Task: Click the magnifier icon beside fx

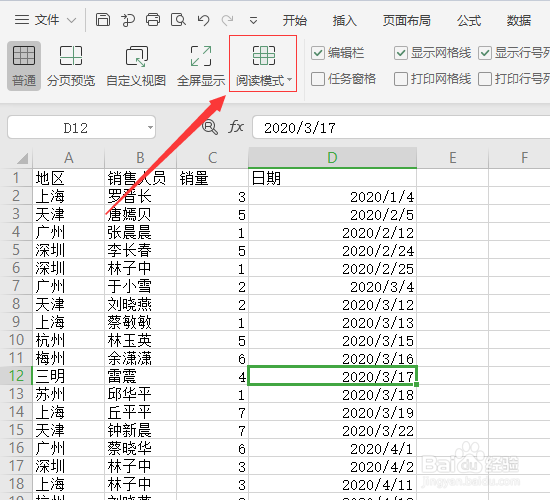Action: (210, 127)
